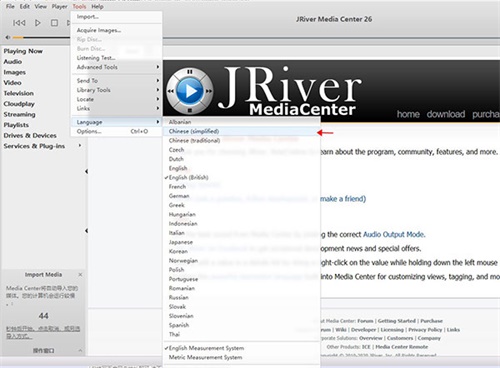500x368 pixels.
Task: Click the big blue play logo button
Action: coord(189,91)
